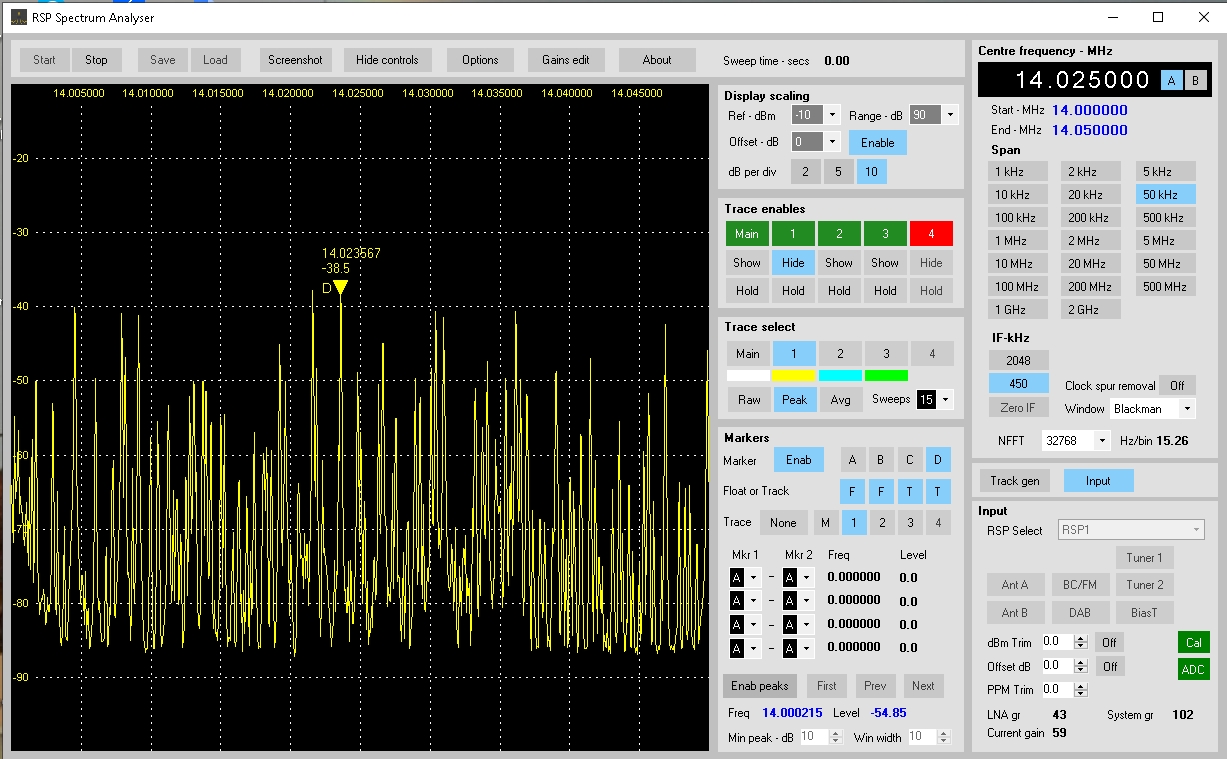Image resolution: width=1227 pixels, height=759 pixels.
Task: Expand the NFFT 32768 dropdown
Action: click(1102, 441)
